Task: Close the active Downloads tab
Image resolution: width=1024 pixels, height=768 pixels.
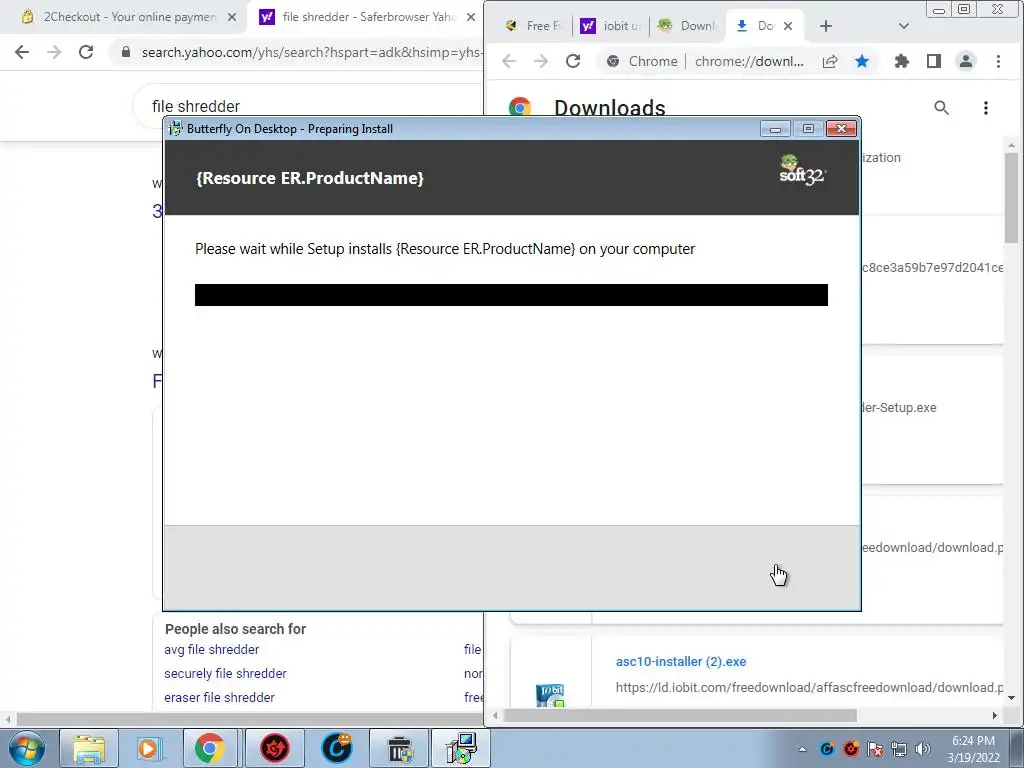Action: tap(788, 26)
